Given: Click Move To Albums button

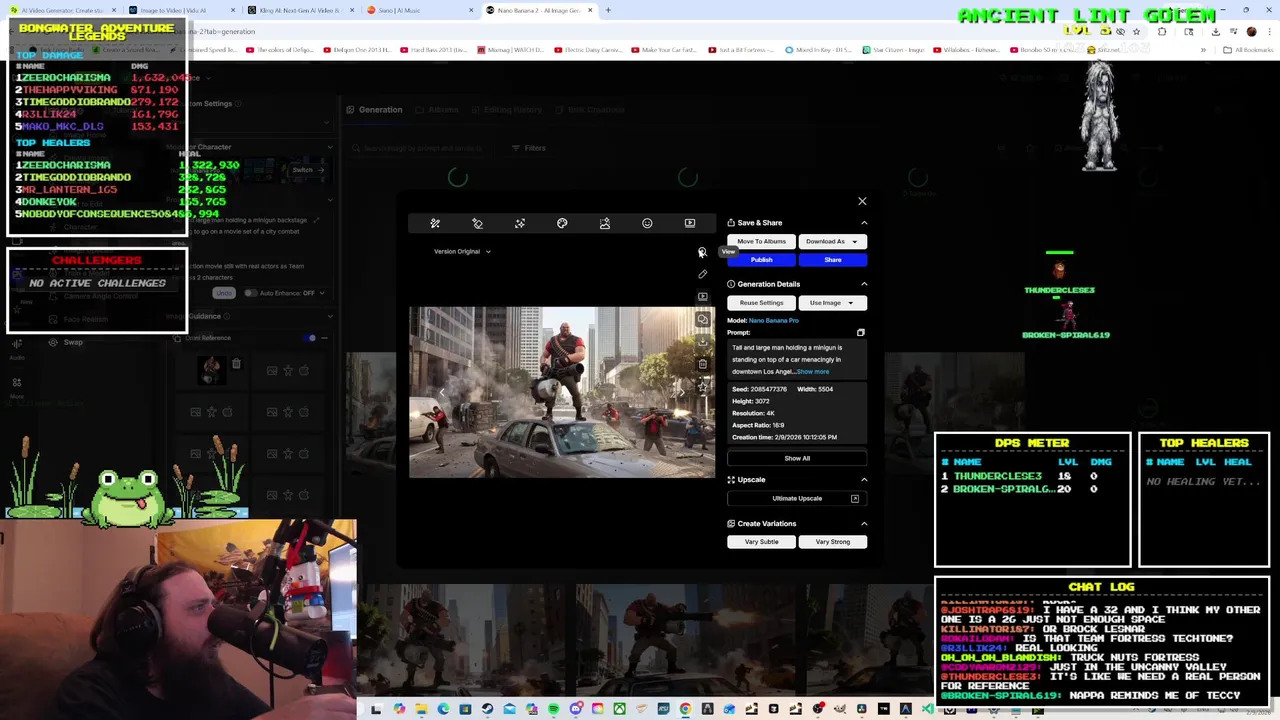Looking at the screenshot, I should click(761, 241).
